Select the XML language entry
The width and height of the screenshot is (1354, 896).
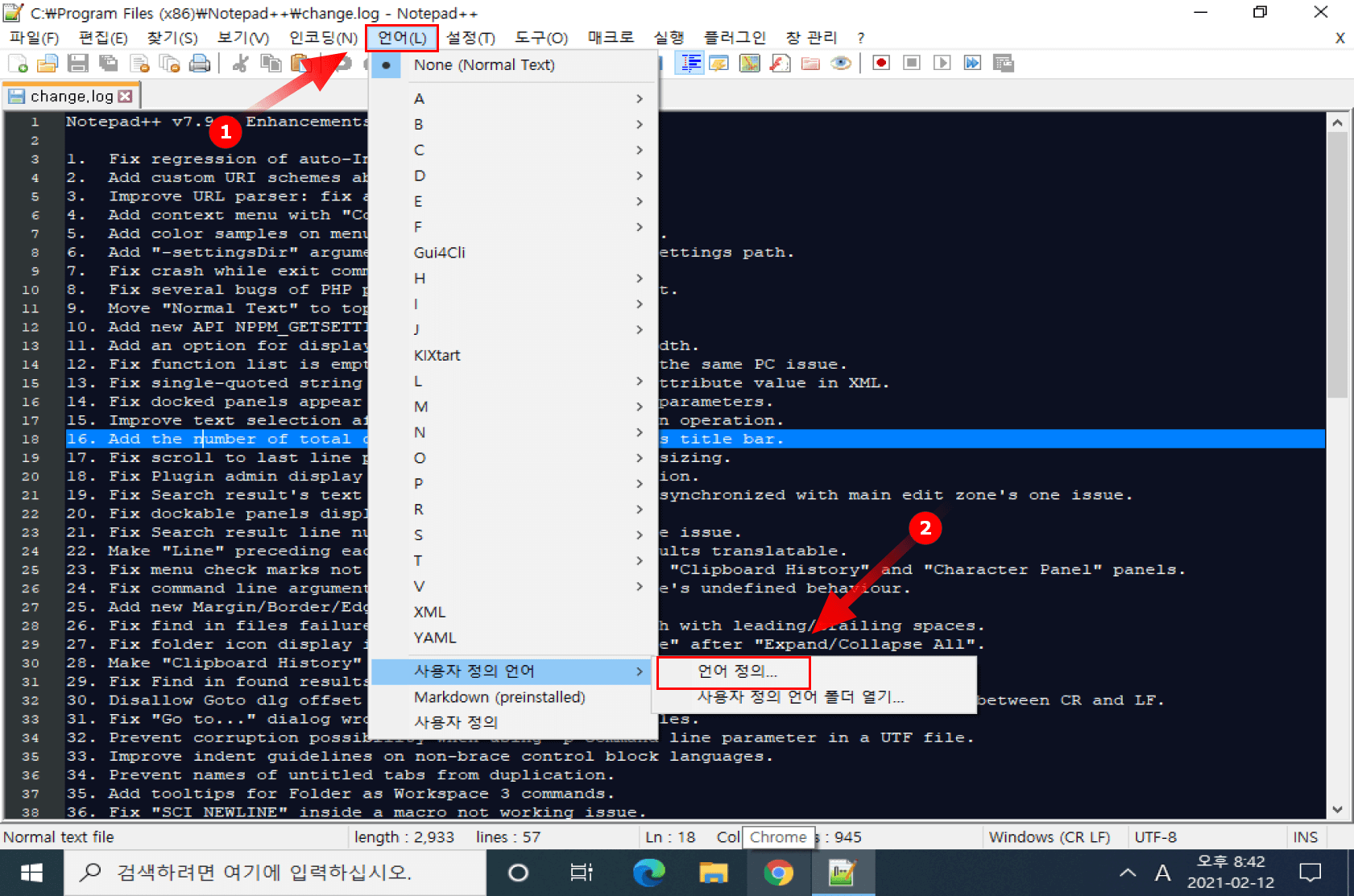click(x=513, y=613)
